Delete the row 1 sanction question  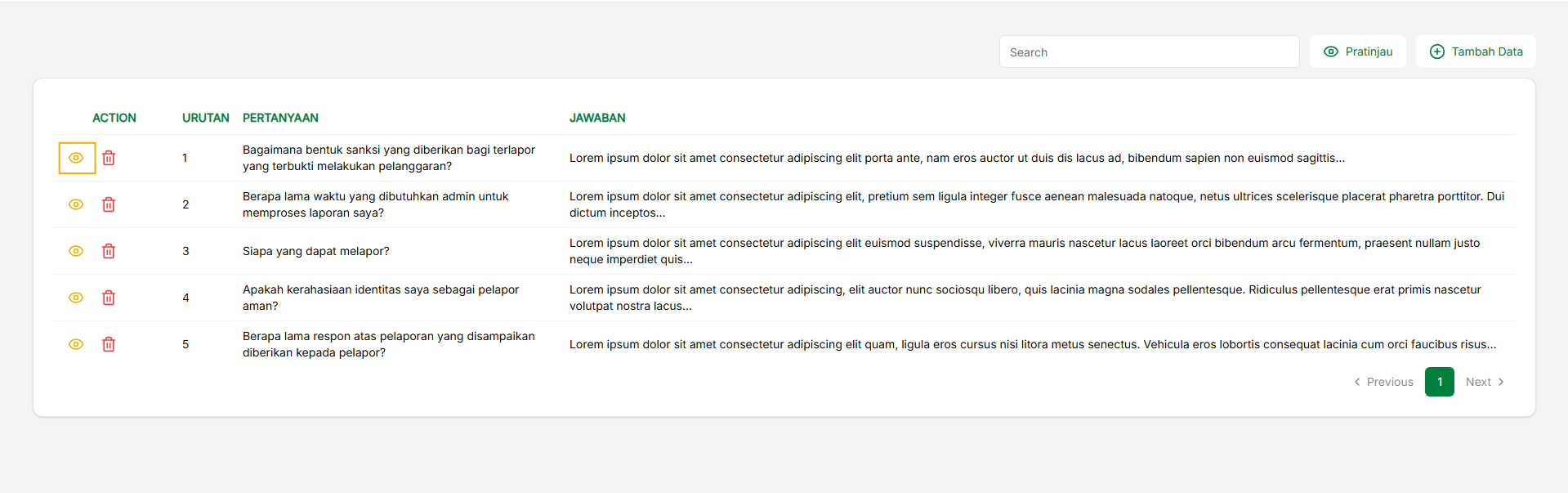(109, 158)
